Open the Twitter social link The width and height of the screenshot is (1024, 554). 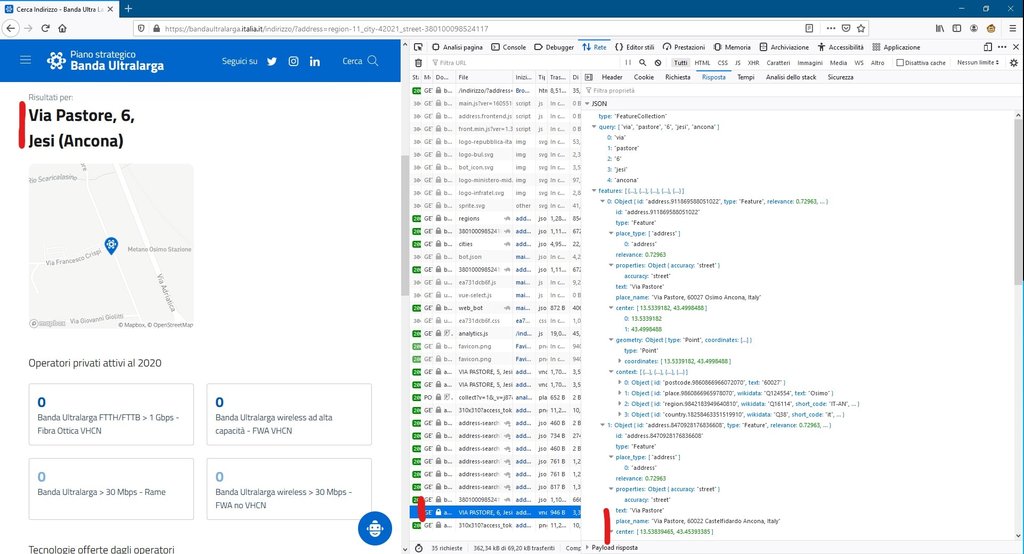pos(271,61)
